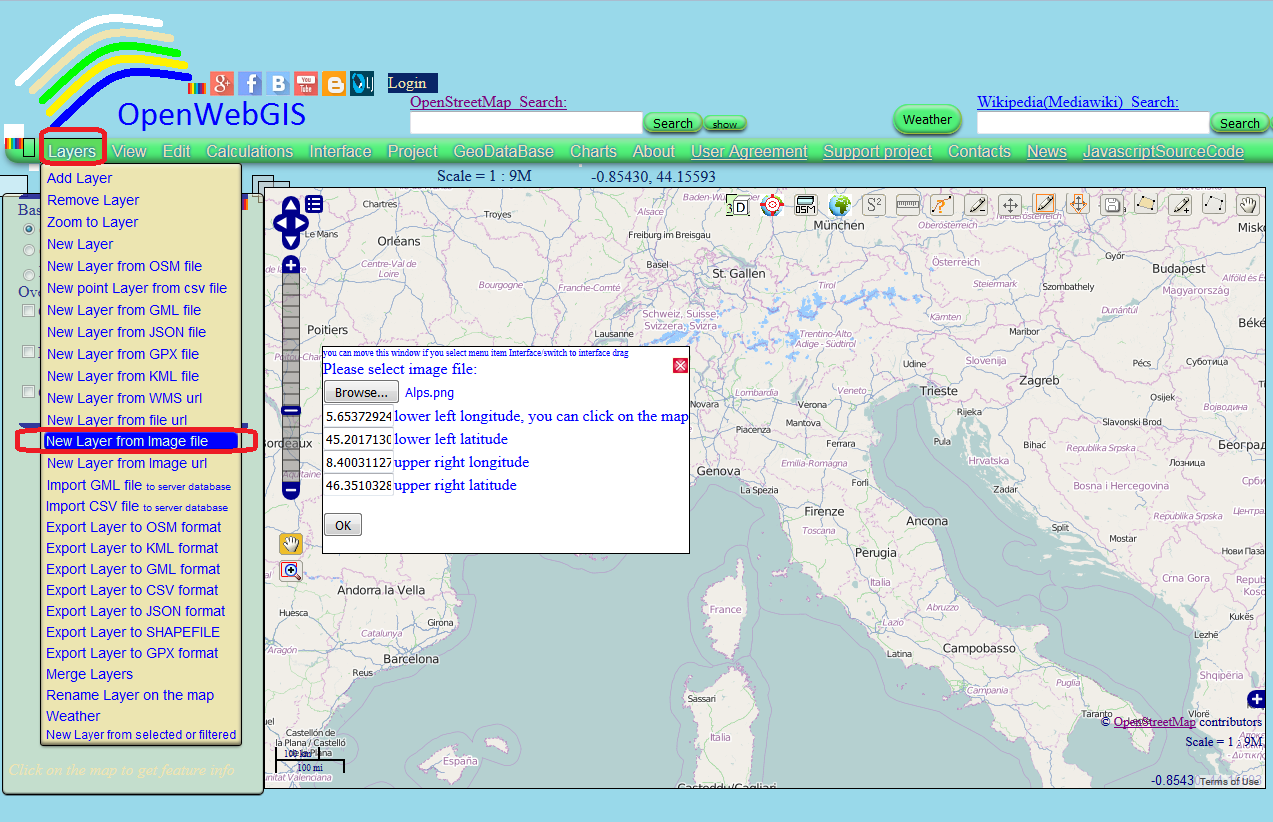The width and height of the screenshot is (1273, 822).
Task: Tick the first overlay layer checkbox
Action: pyautogui.click(x=29, y=311)
